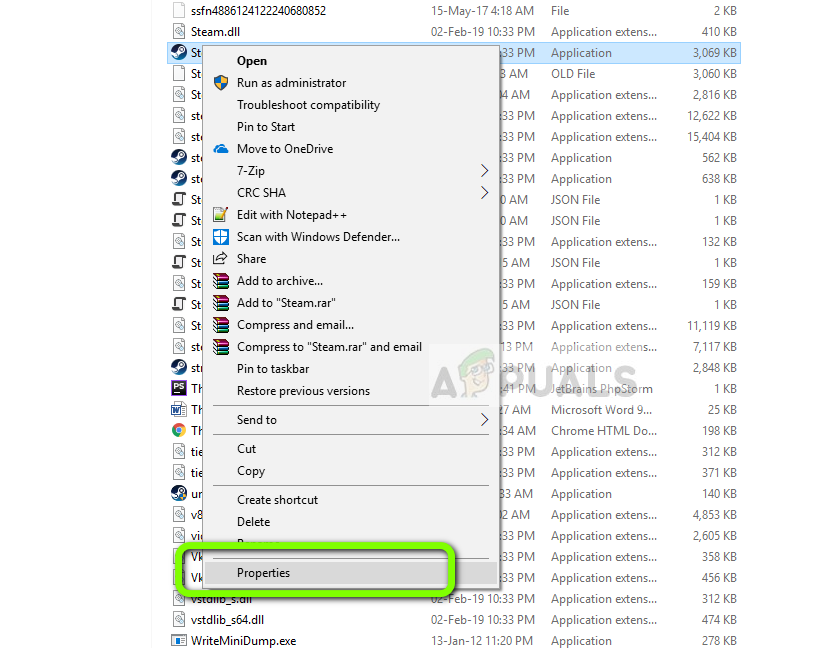Click the Chrome HTML document icon
This screenshot has height=648, width=821.
pyautogui.click(x=179, y=430)
